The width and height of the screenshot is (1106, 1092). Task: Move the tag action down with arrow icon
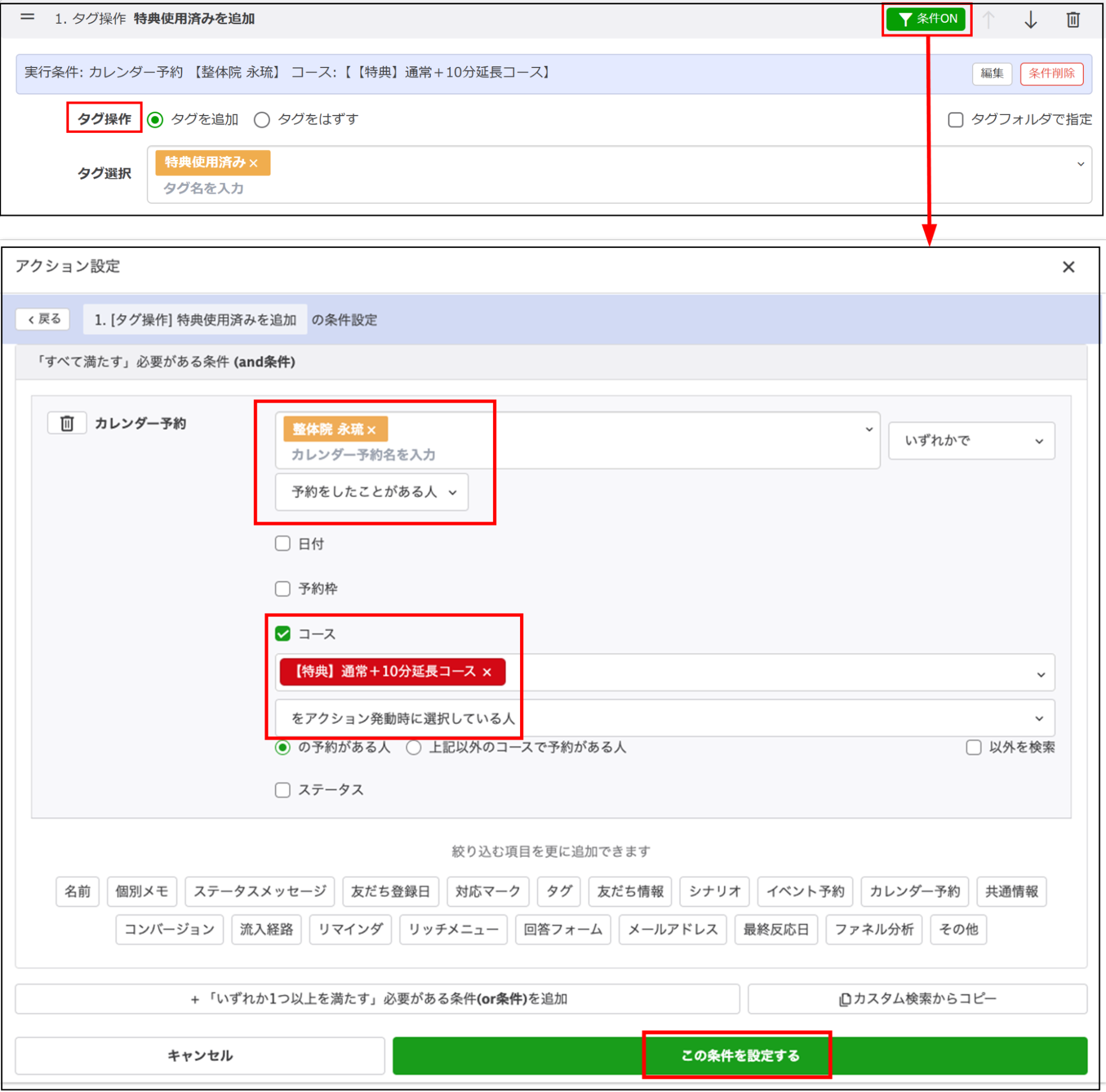(x=1030, y=19)
